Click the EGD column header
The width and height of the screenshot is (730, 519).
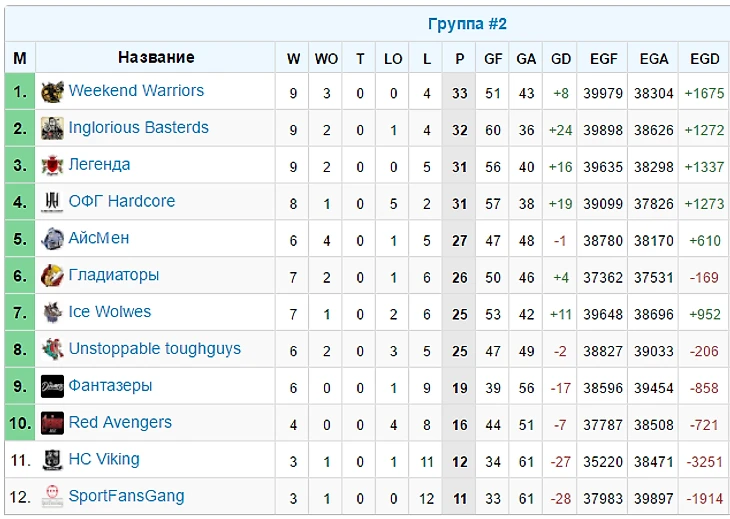click(704, 59)
